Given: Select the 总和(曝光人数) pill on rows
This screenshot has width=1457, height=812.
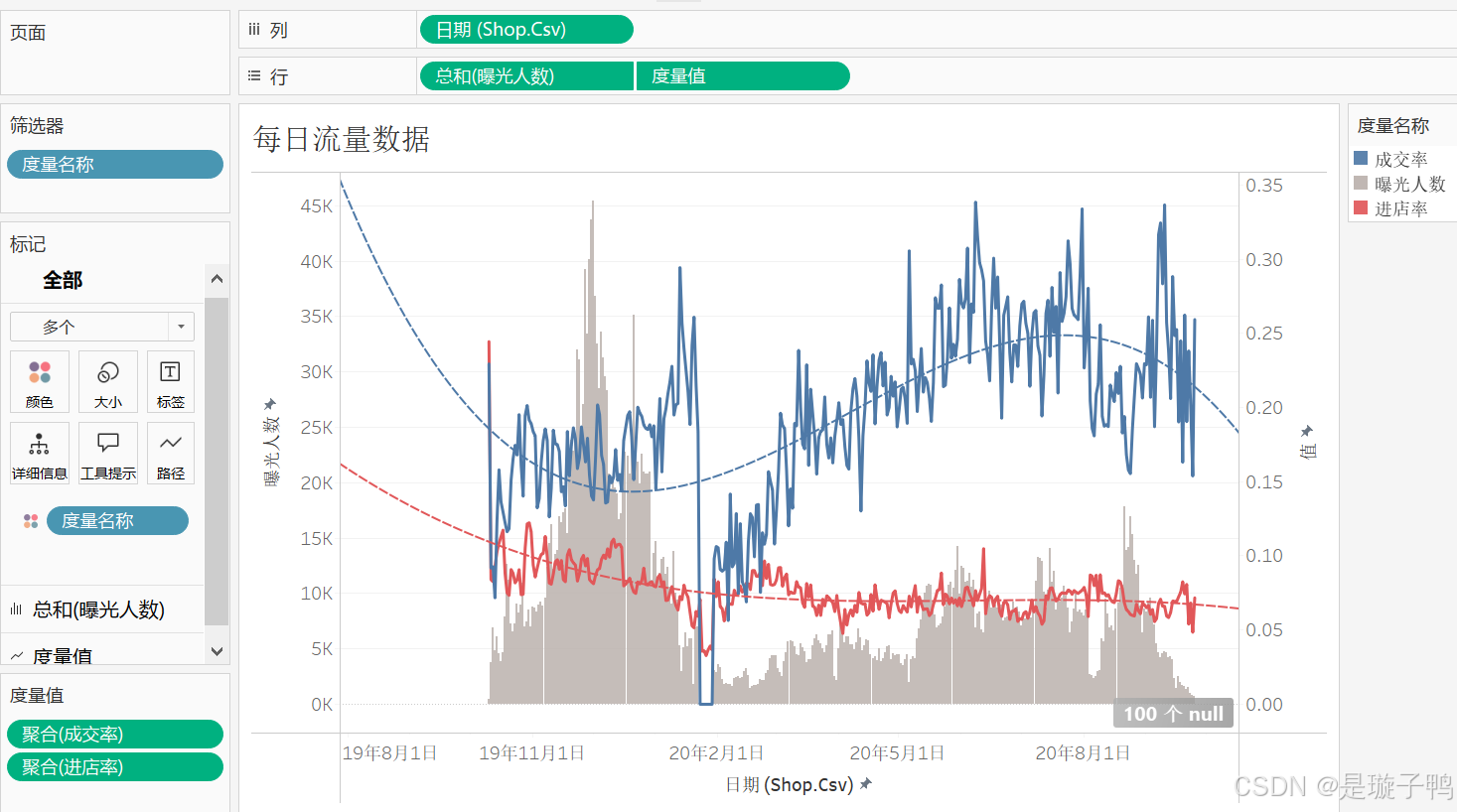Looking at the screenshot, I should pos(526,76).
